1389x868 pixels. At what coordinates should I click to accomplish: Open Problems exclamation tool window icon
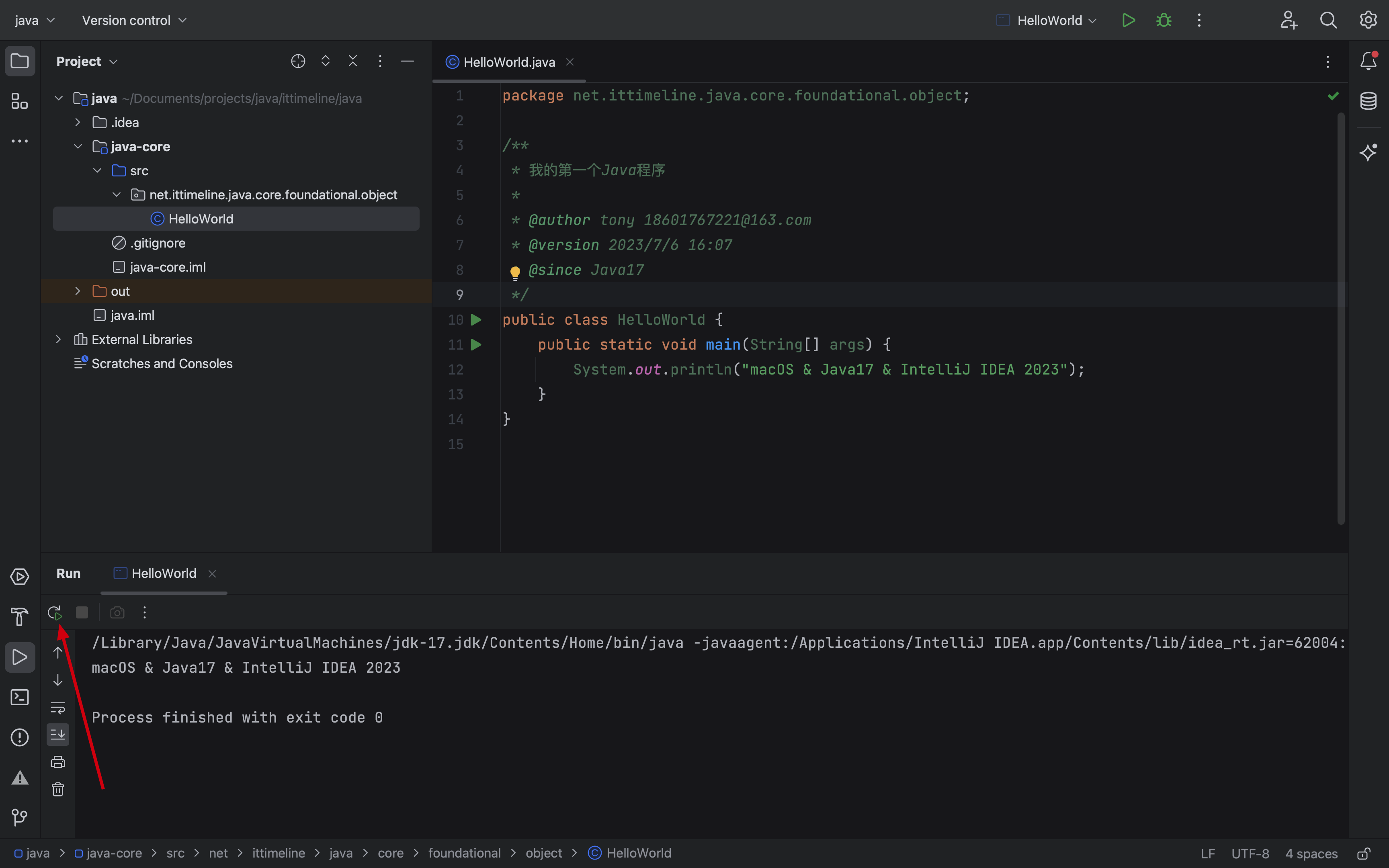[x=20, y=737]
